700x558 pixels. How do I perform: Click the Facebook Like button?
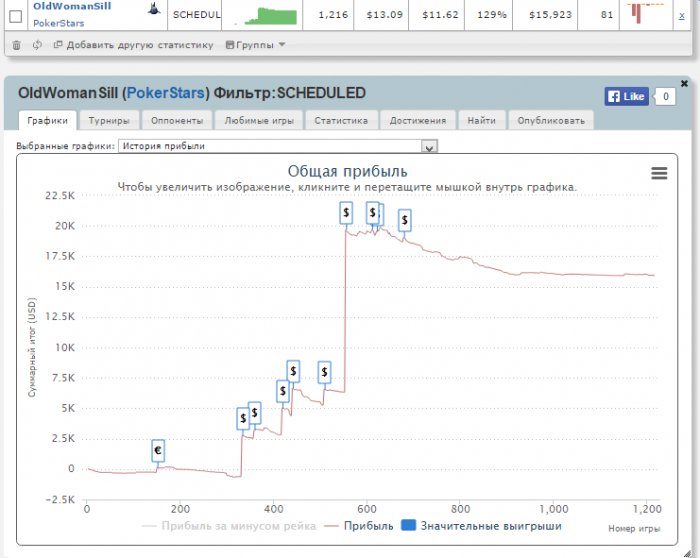coord(627,96)
